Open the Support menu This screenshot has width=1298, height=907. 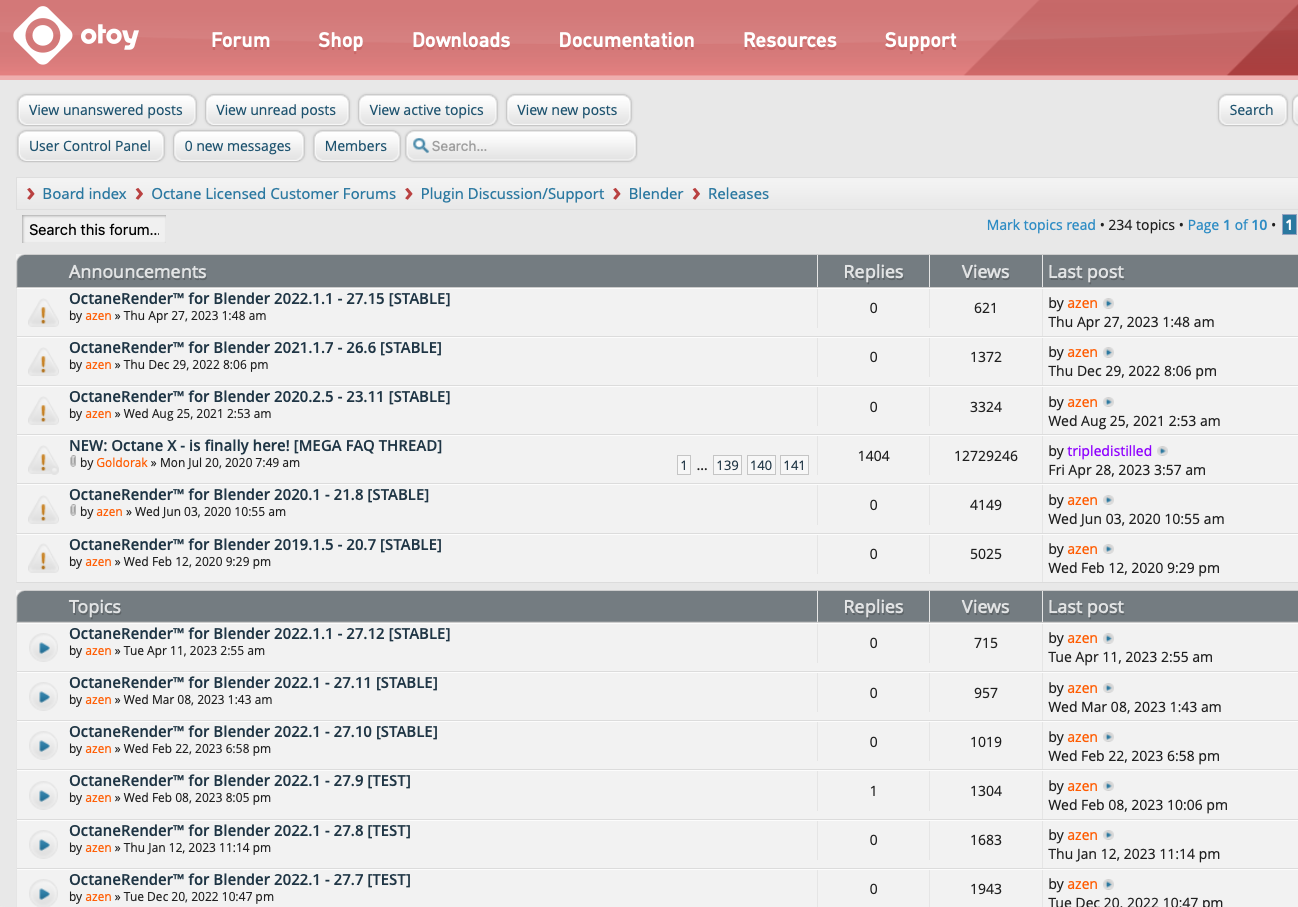(x=921, y=40)
